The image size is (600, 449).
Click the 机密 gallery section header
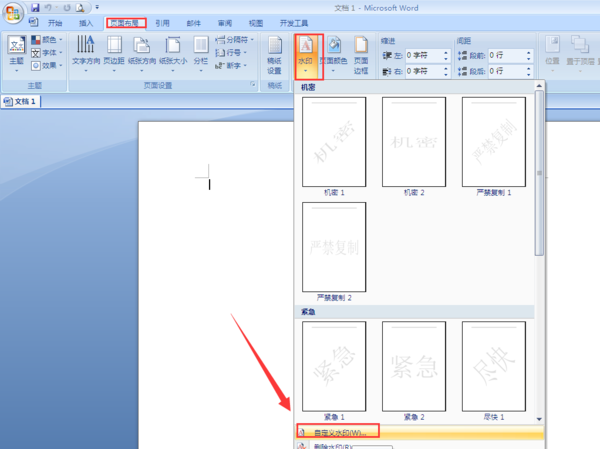(x=414, y=88)
